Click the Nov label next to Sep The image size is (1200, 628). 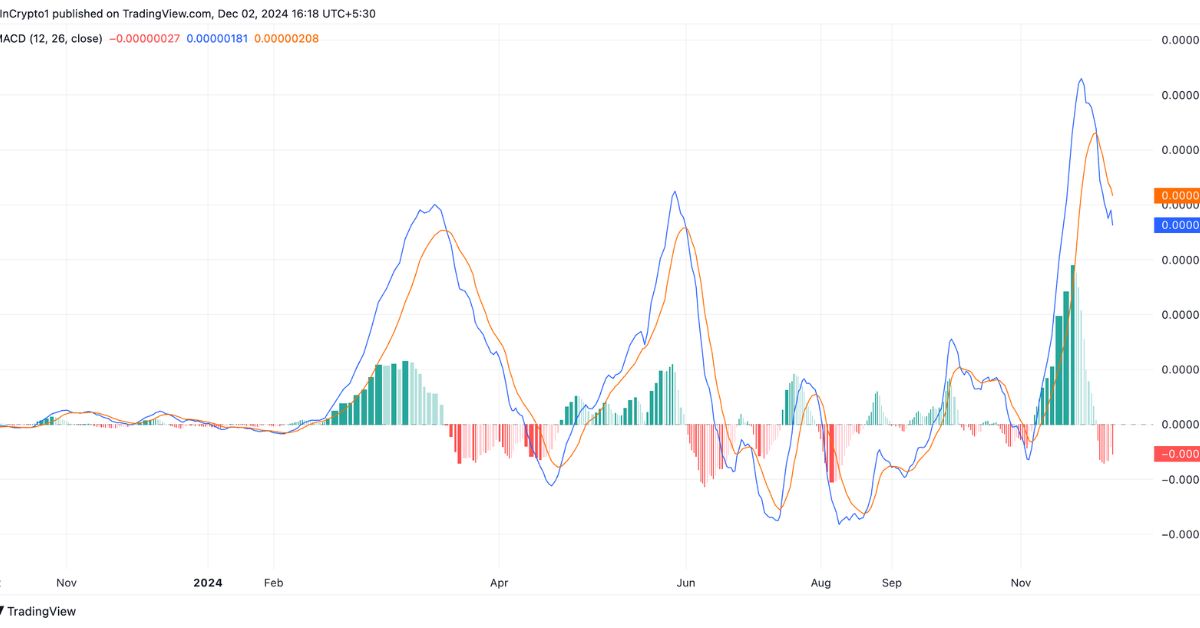tap(1021, 582)
